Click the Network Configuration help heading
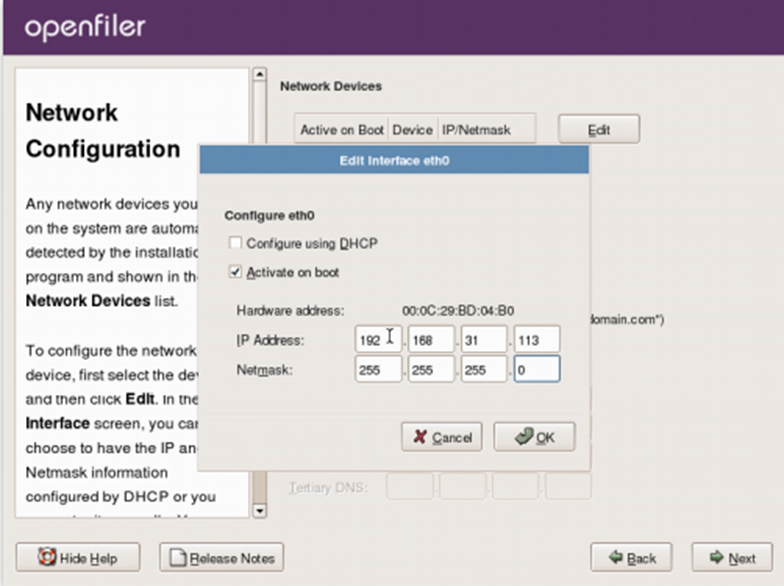The width and height of the screenshot is (784, 586). [103, 130]
